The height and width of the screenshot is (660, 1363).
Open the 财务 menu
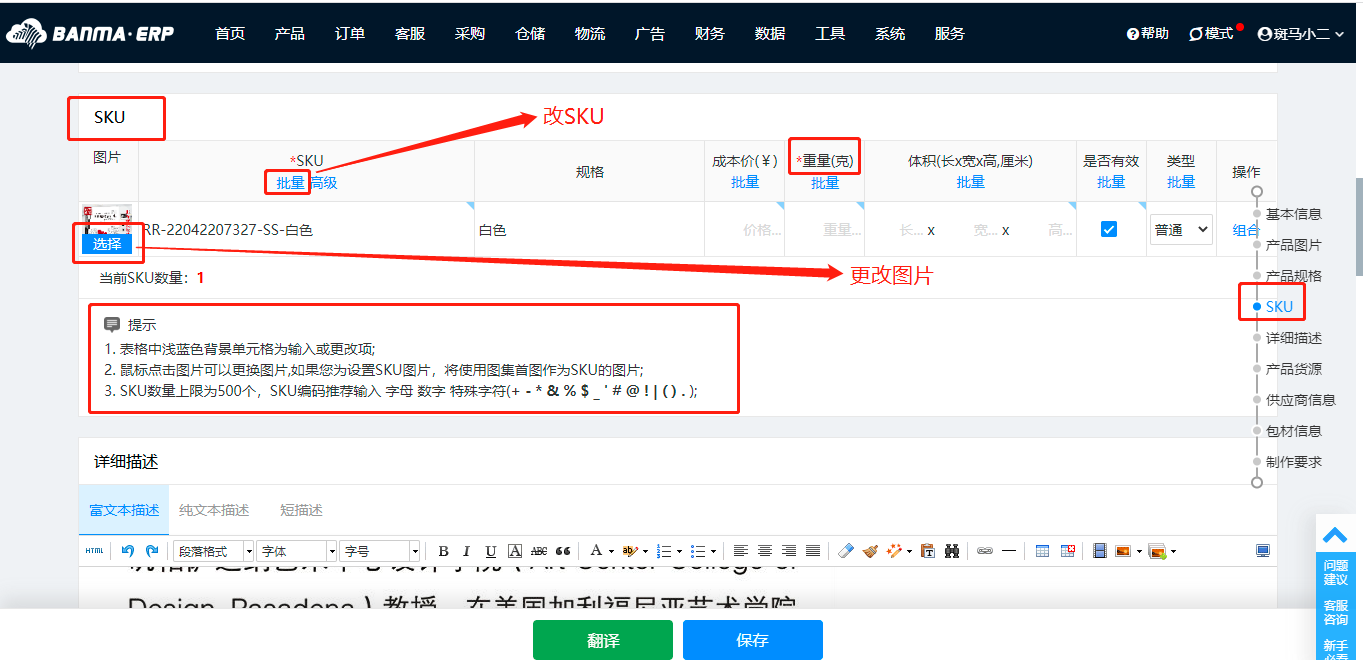pyautogui.click(x=710, y=34)
